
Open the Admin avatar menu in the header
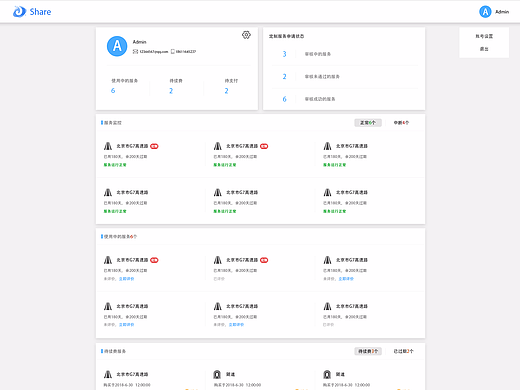485,12
